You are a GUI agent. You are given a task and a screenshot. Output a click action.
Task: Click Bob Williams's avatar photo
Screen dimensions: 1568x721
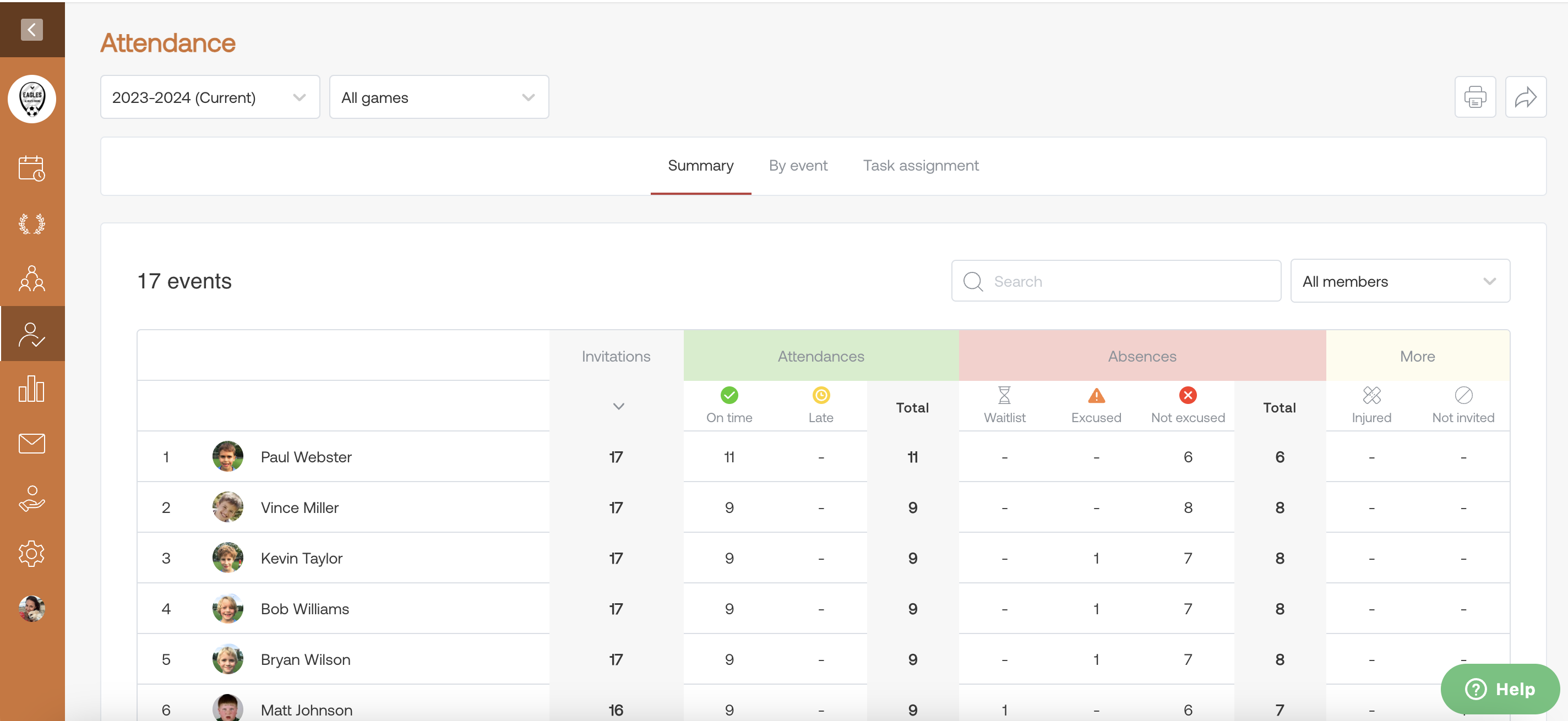pos(227,608)
